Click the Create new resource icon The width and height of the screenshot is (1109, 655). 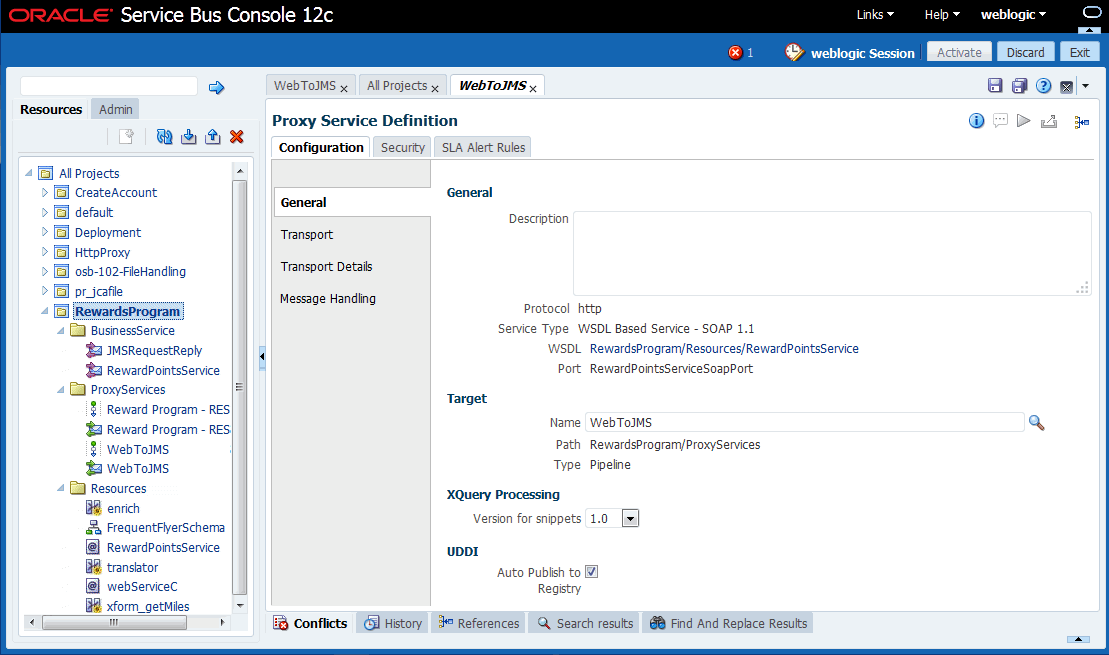[x=127, y=137]
